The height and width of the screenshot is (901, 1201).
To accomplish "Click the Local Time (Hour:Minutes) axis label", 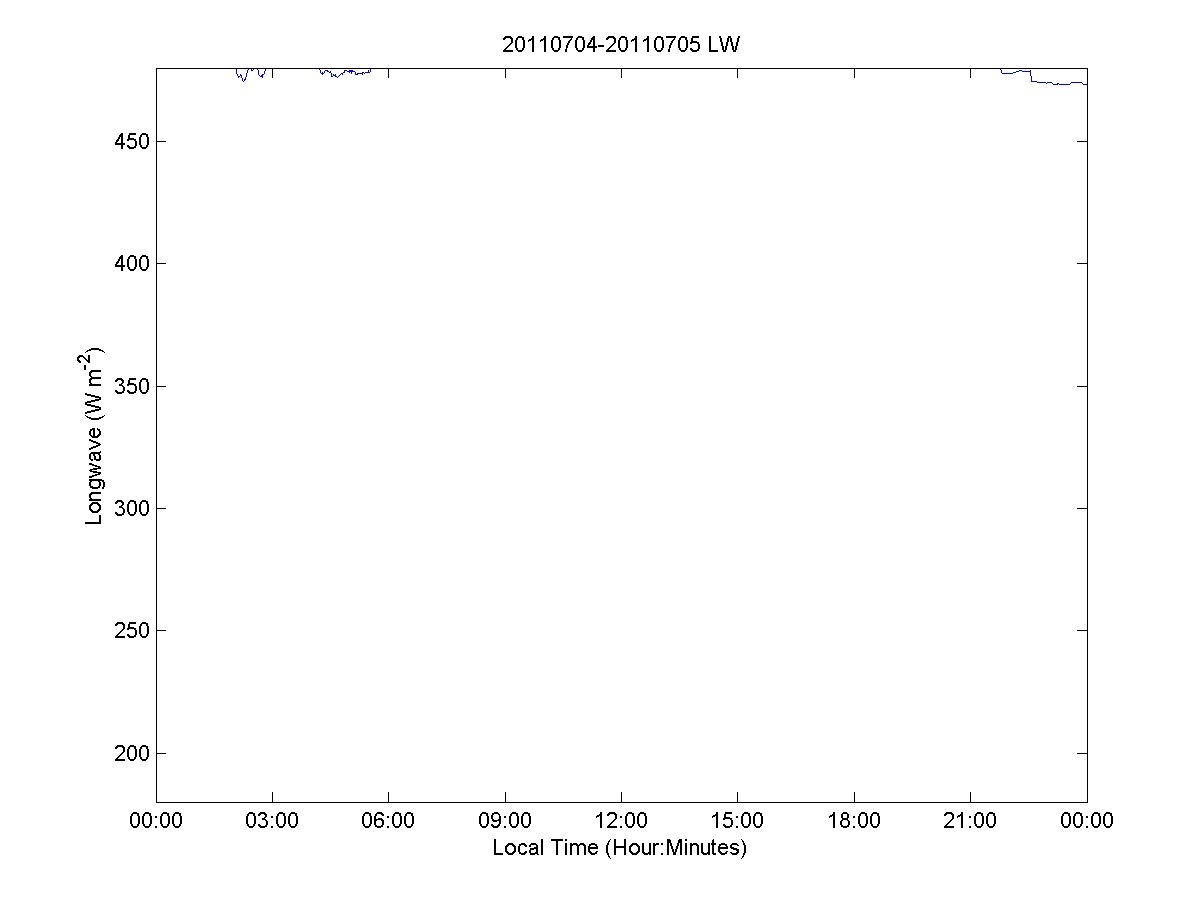I will (620, 848).
